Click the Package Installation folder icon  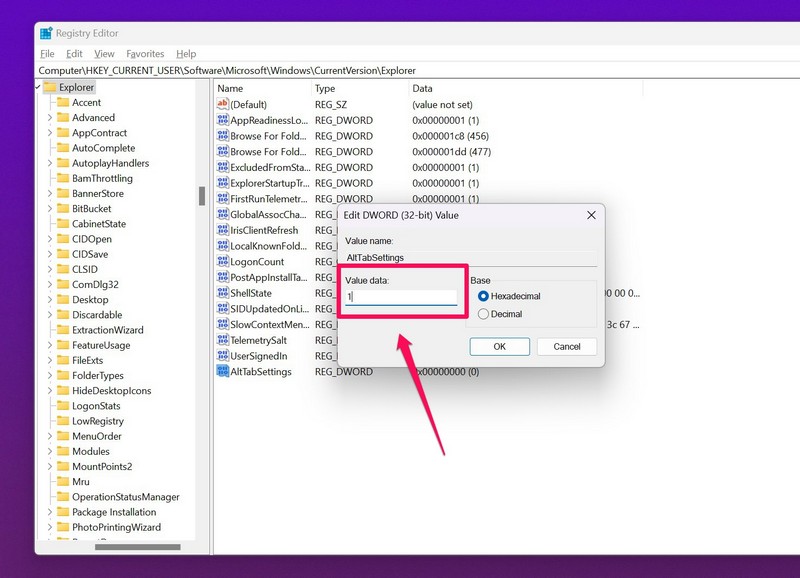click(63, 512)
